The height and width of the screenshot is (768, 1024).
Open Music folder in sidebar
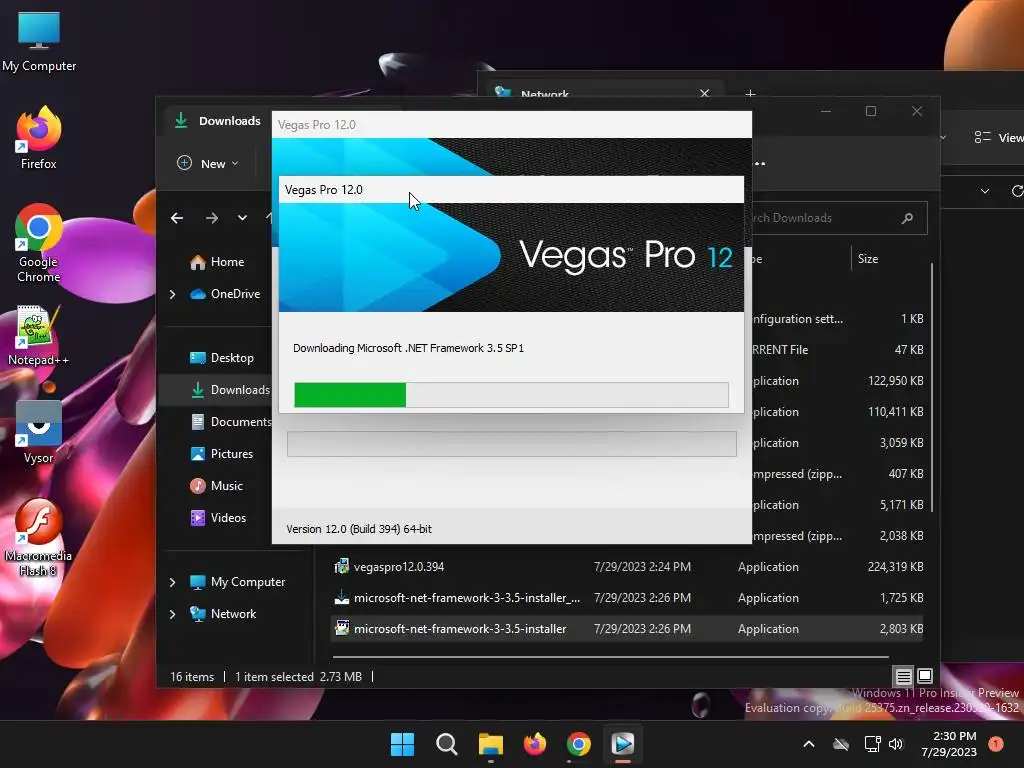pyautogui.click(x=217, y=486)
